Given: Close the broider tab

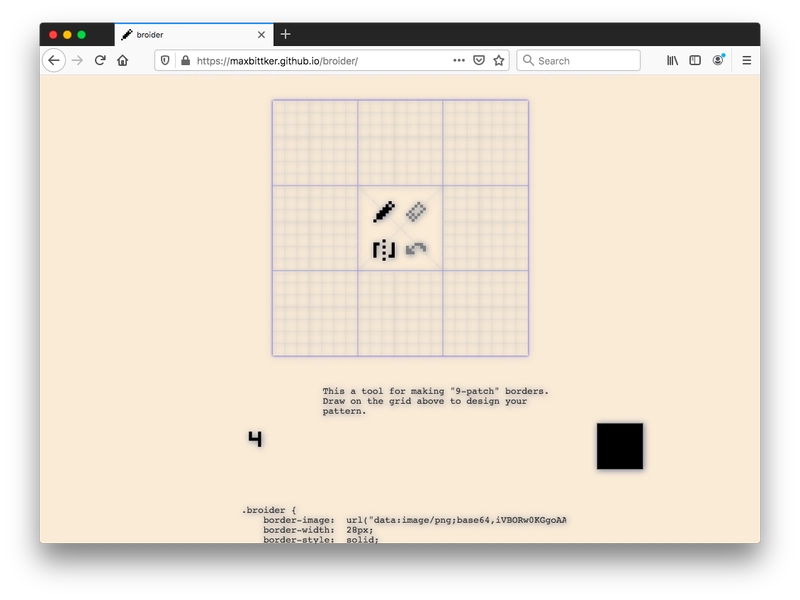Looking at the screenshot, I should coord(261,35).
